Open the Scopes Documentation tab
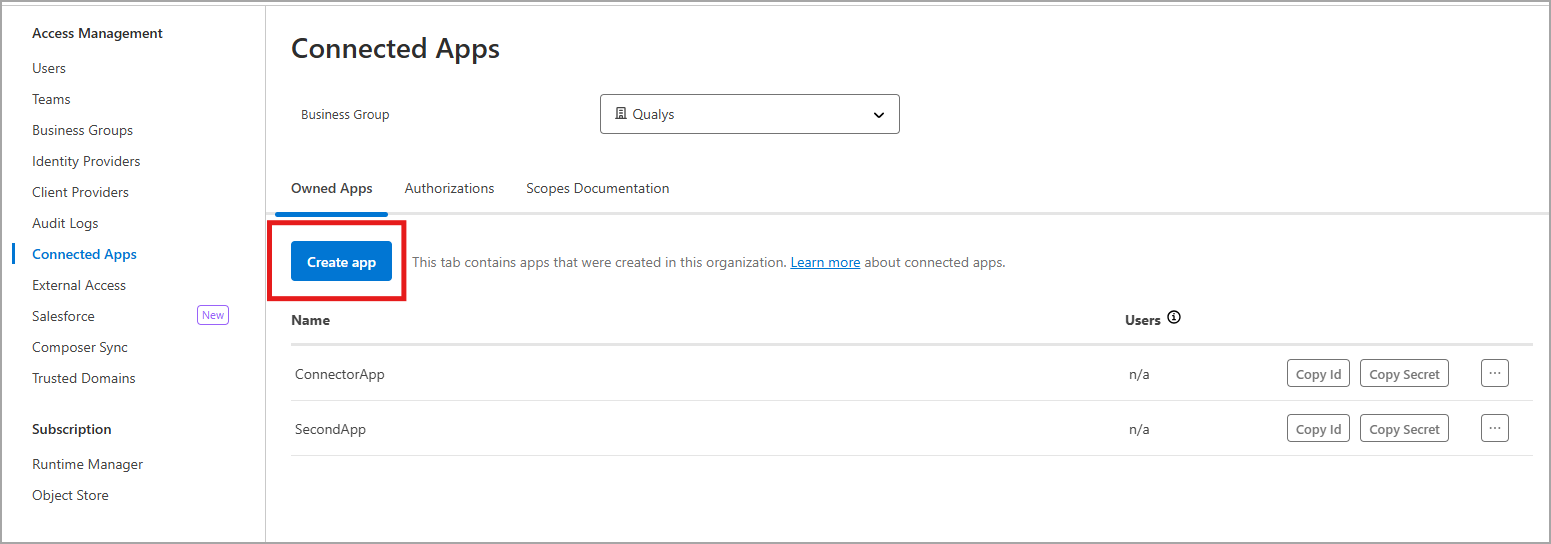 597,188
